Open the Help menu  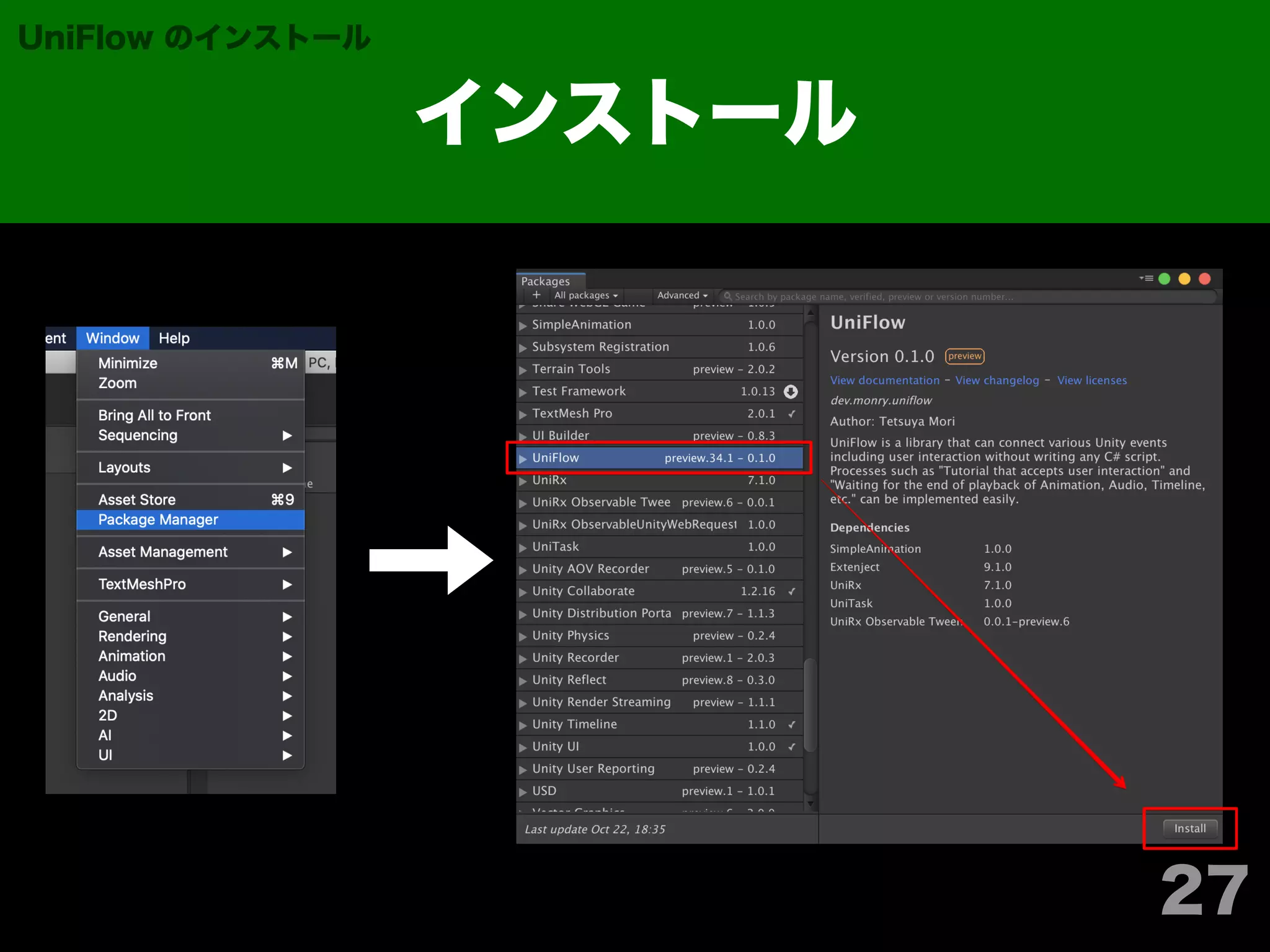(x=174, y=338)
